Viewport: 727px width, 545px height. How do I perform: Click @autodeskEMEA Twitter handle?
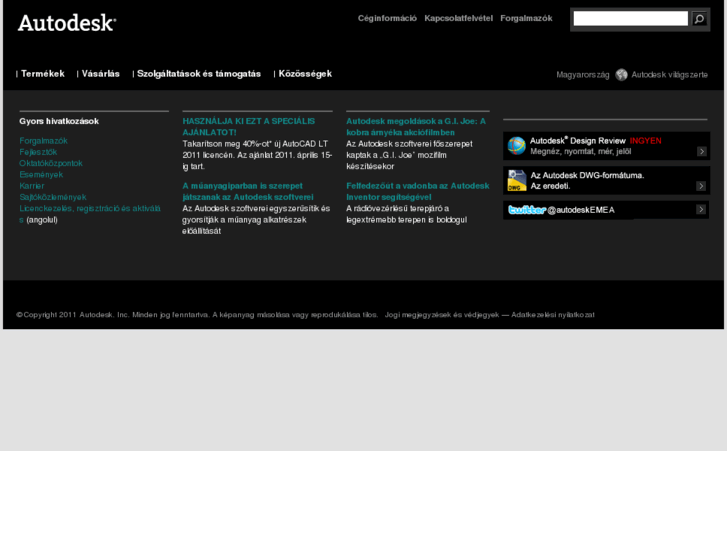tap(580, 210)
